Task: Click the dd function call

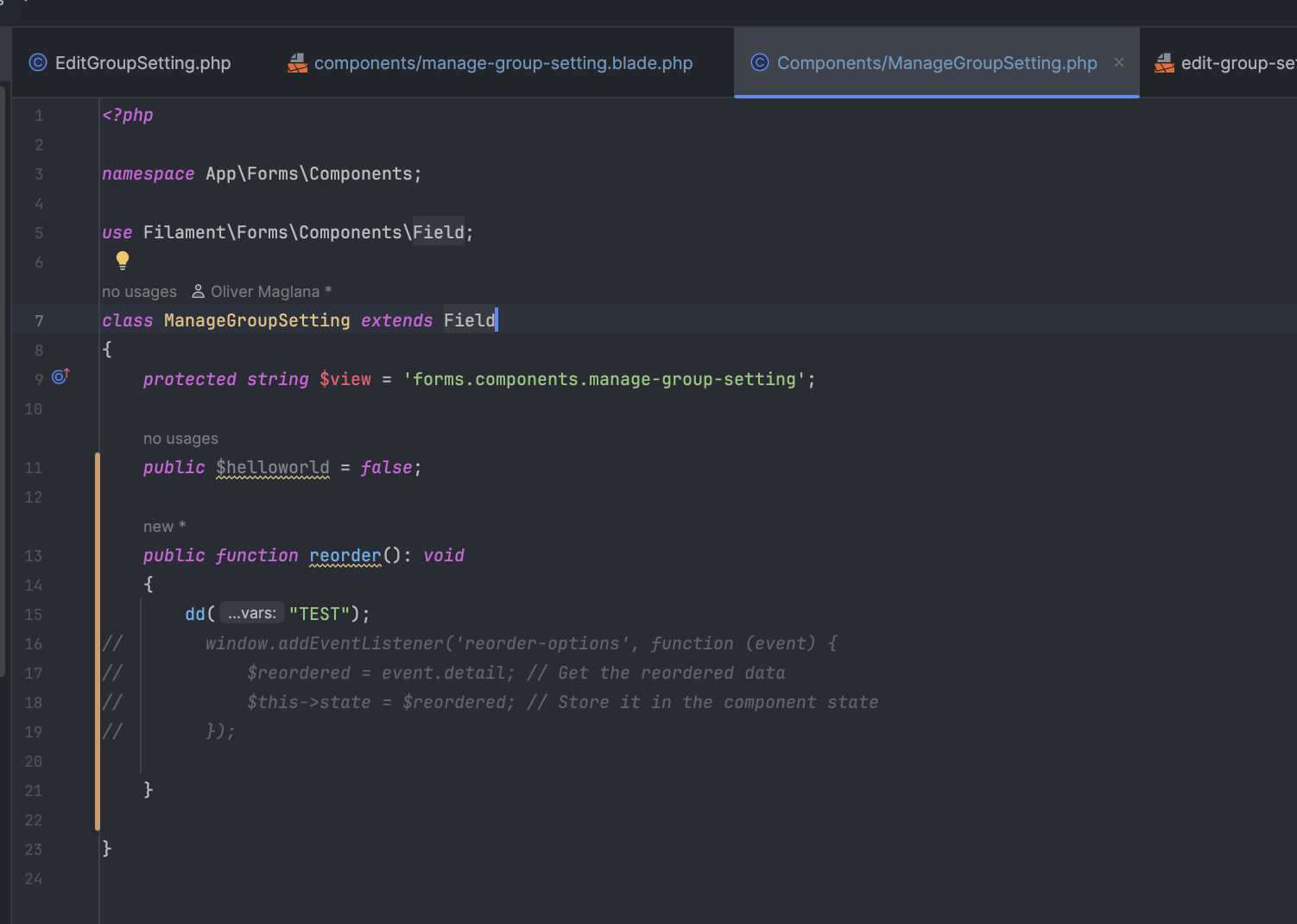Action: click(195, 614)
